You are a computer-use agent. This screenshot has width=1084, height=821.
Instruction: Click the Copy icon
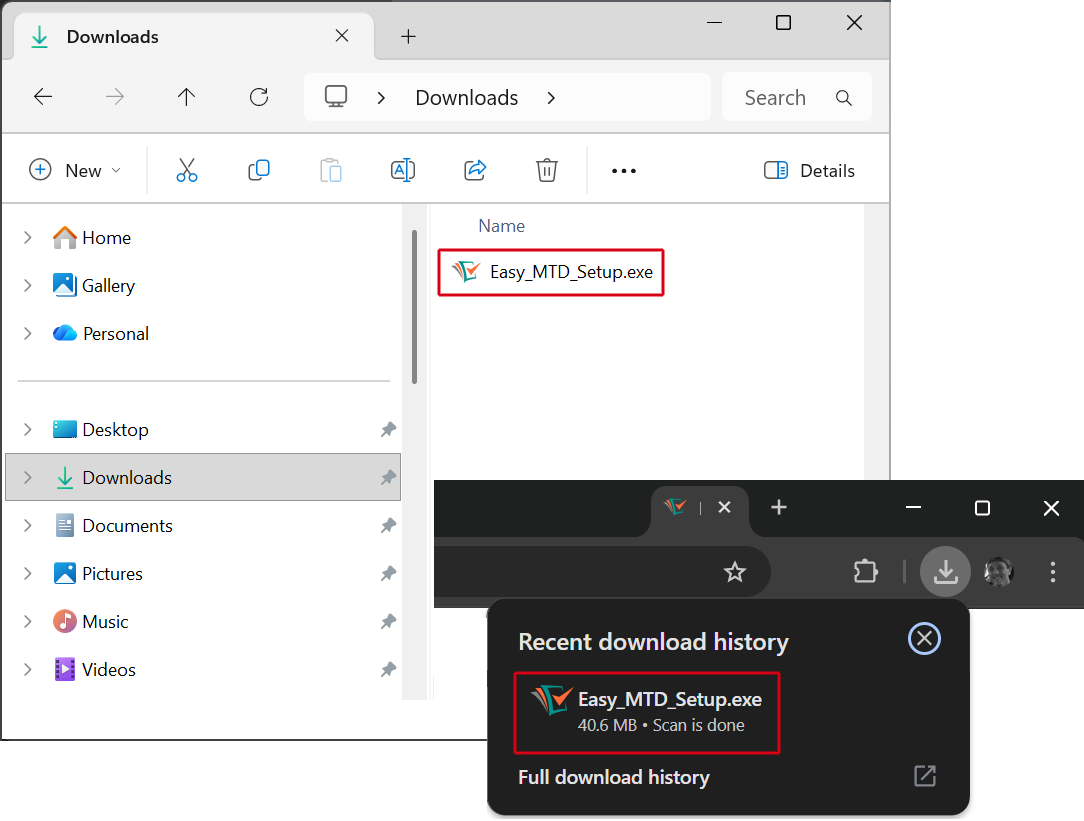pyautogui.click(x=259, y=170)
